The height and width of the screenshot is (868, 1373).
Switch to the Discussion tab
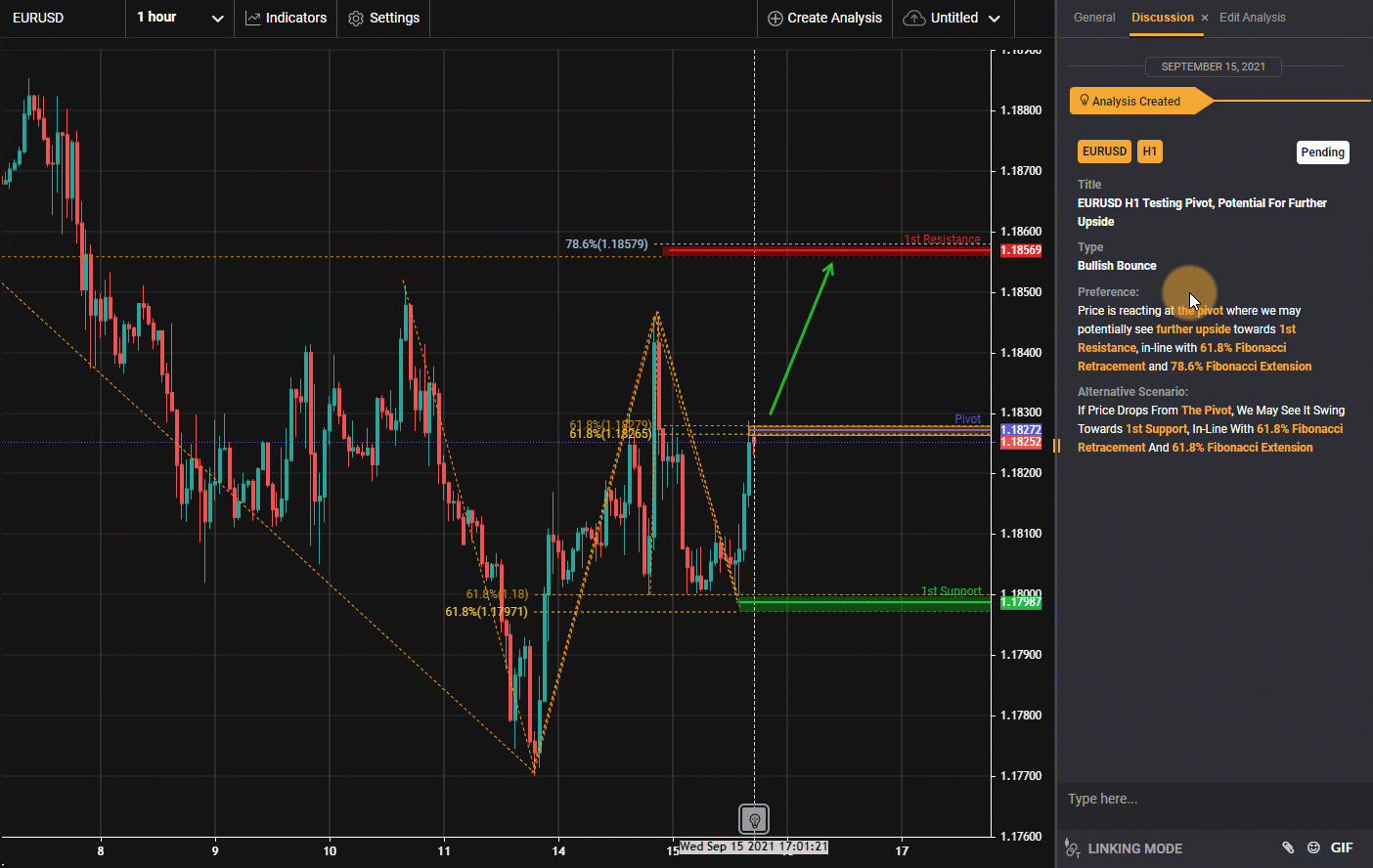[x=1162, y=18]
